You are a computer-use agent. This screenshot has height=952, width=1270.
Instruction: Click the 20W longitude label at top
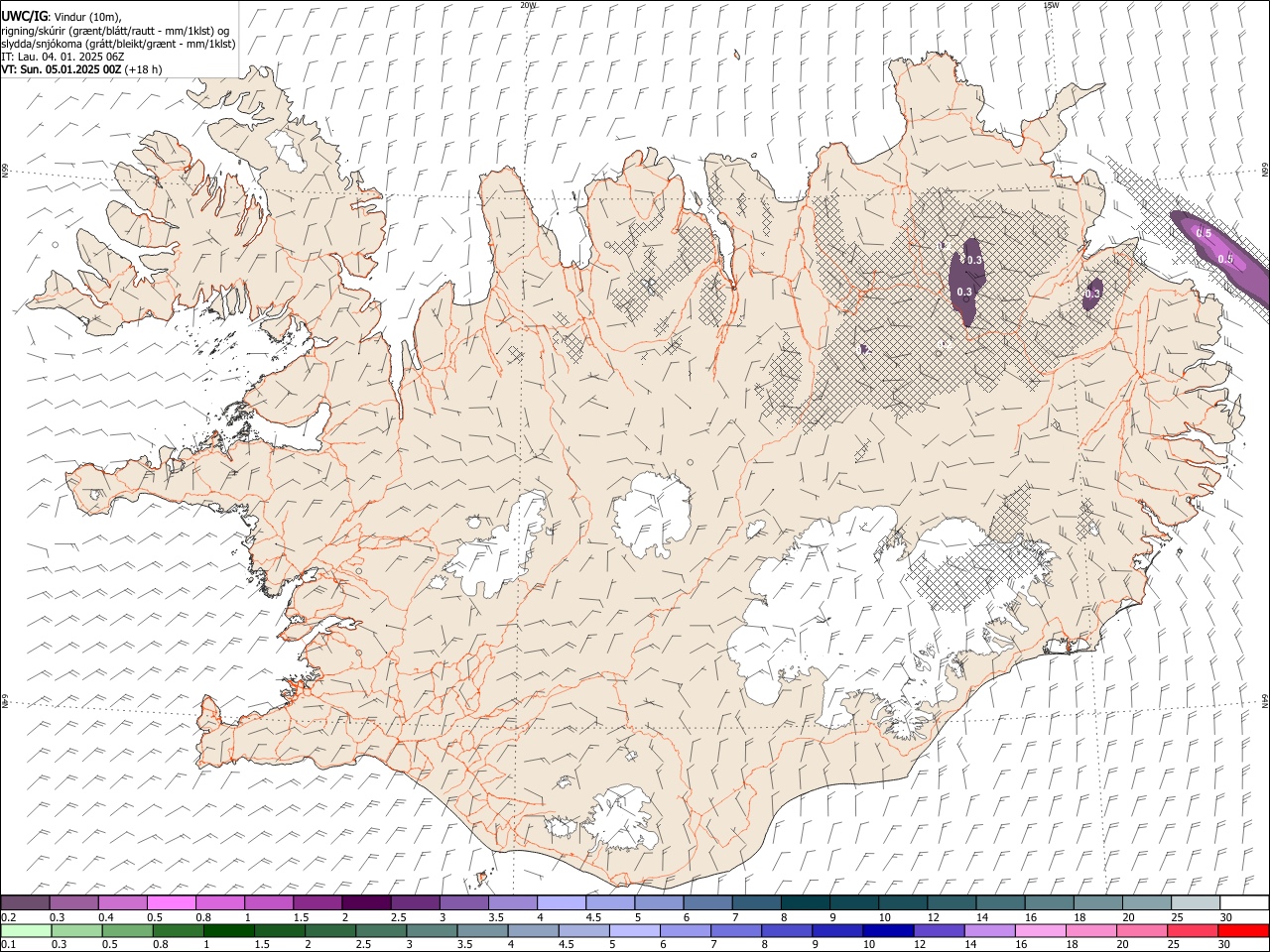pyautogui.click(x=528, y=5)
